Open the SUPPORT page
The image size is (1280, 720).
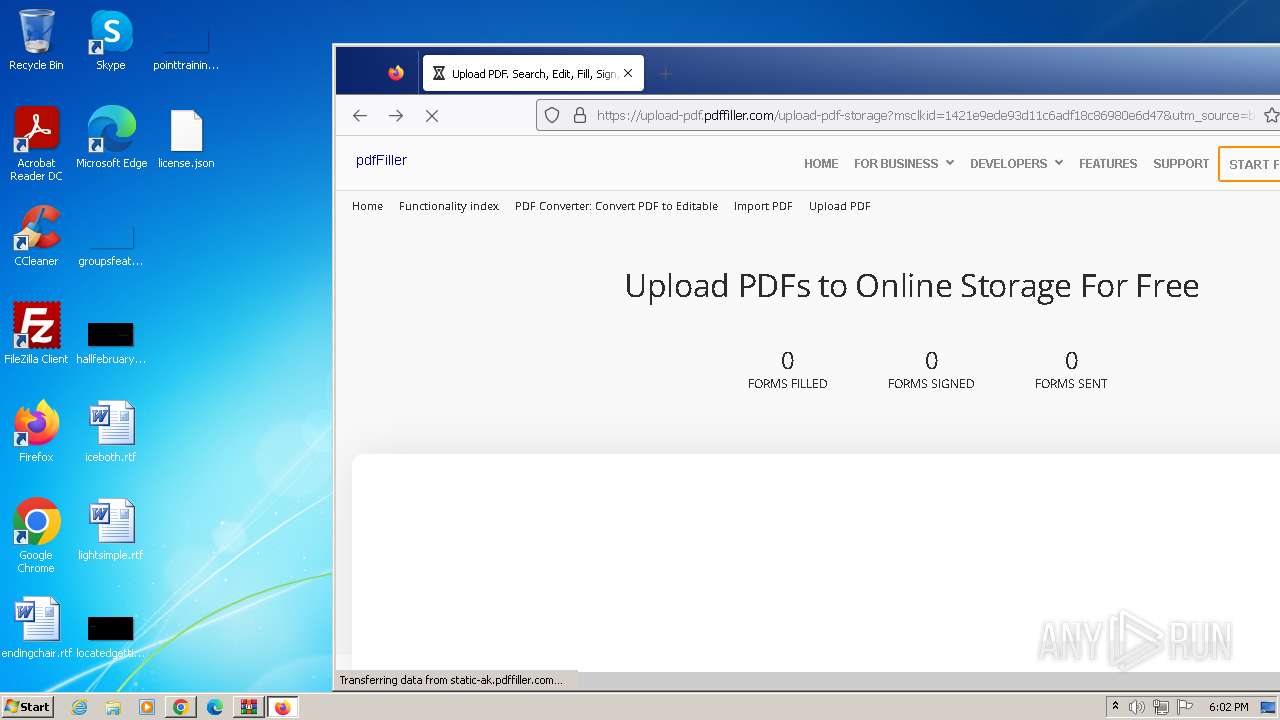(x=1181, y=164)
